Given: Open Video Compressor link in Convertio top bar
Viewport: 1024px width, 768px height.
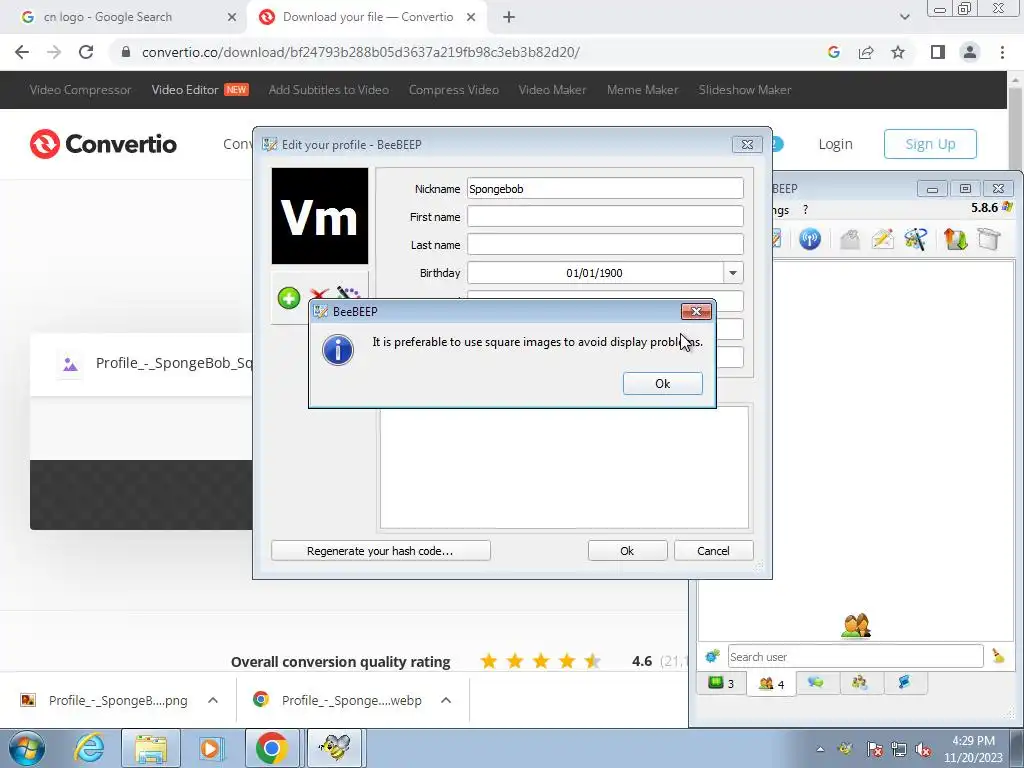Looking at the screenshot, I should pyautogui.click(x=80, y=89).
